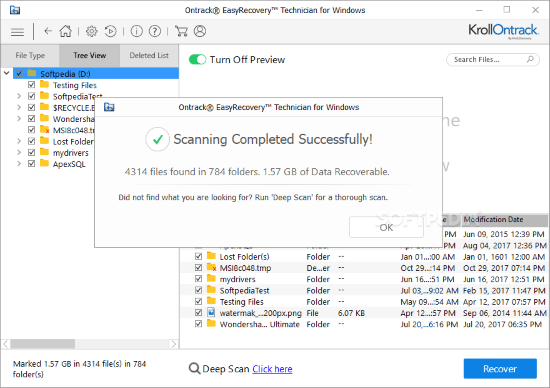Expand the Lost Folder tree node
The height and width of the screenshot is (388, 550).
coord(19,141)
